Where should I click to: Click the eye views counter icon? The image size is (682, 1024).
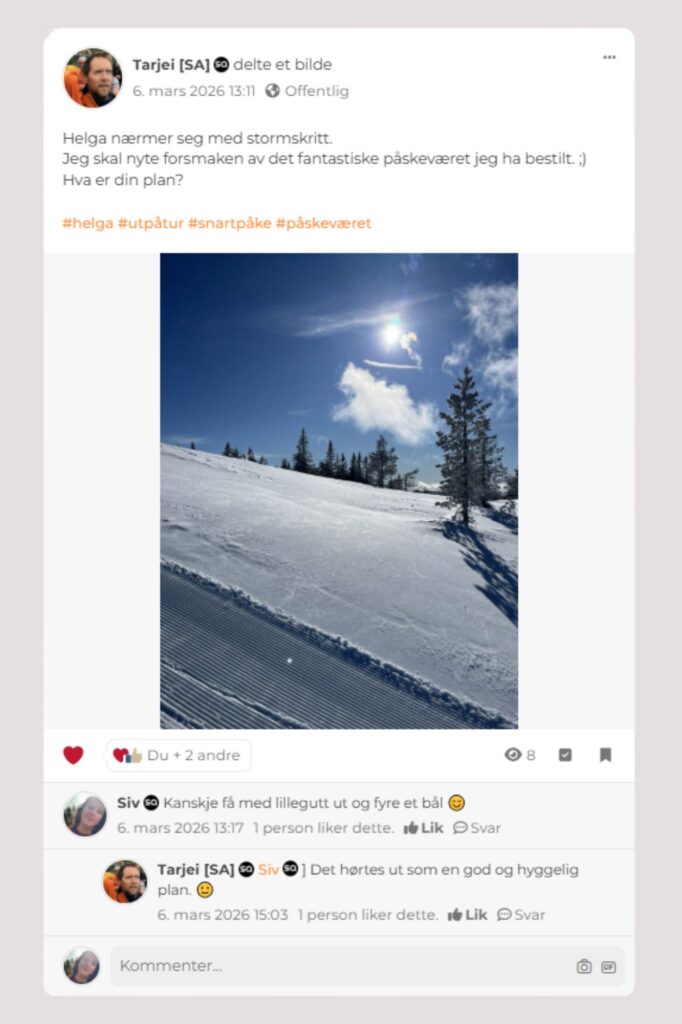513,755
